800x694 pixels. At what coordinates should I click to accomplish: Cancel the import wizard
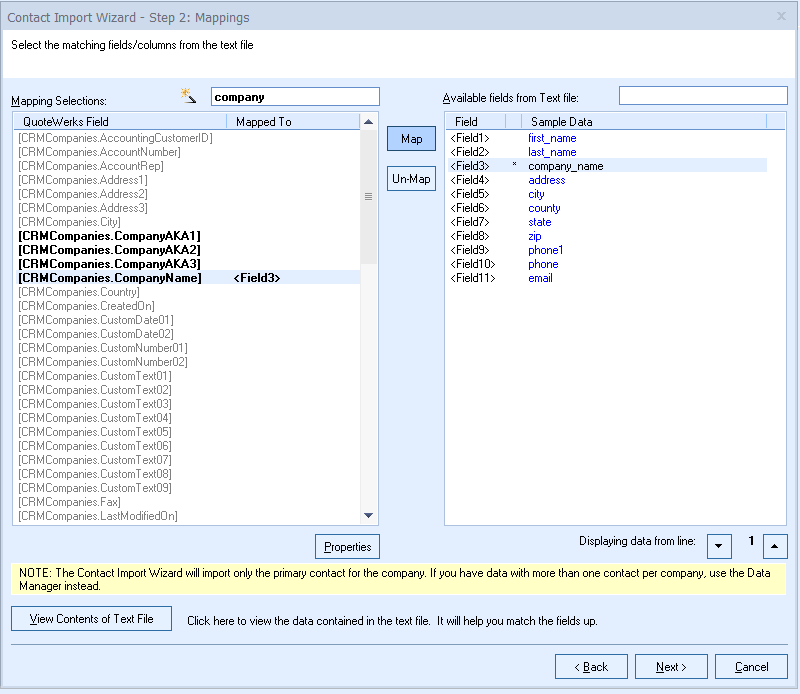coord(751,667)
